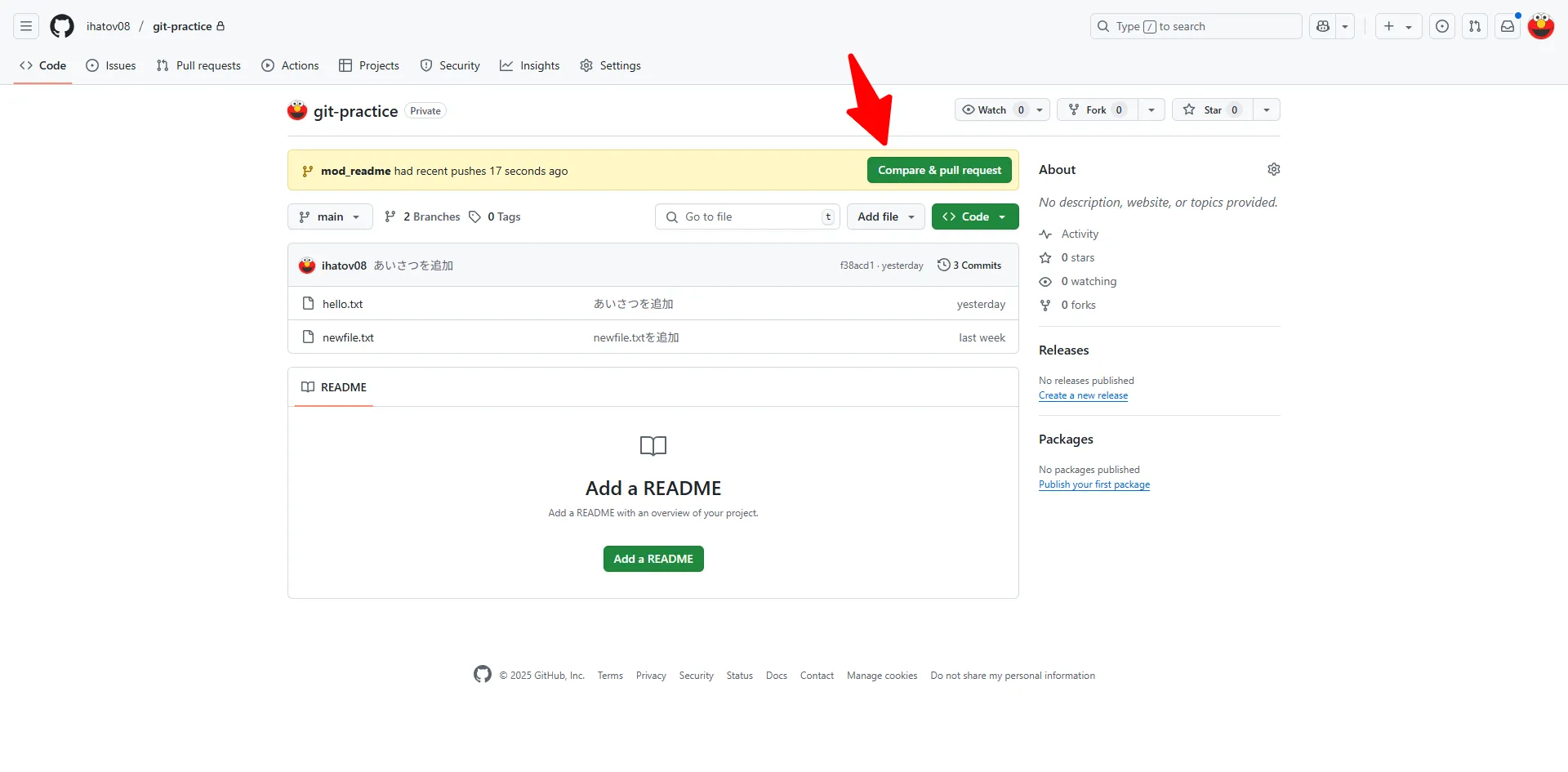Open your issues from the header icon
The image size is (1568, 772).
pos(1442,26)
